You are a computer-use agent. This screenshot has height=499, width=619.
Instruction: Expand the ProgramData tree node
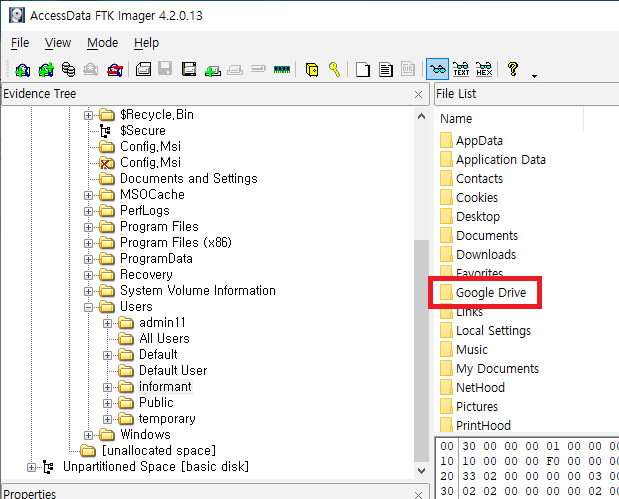[x=88, y=259]
